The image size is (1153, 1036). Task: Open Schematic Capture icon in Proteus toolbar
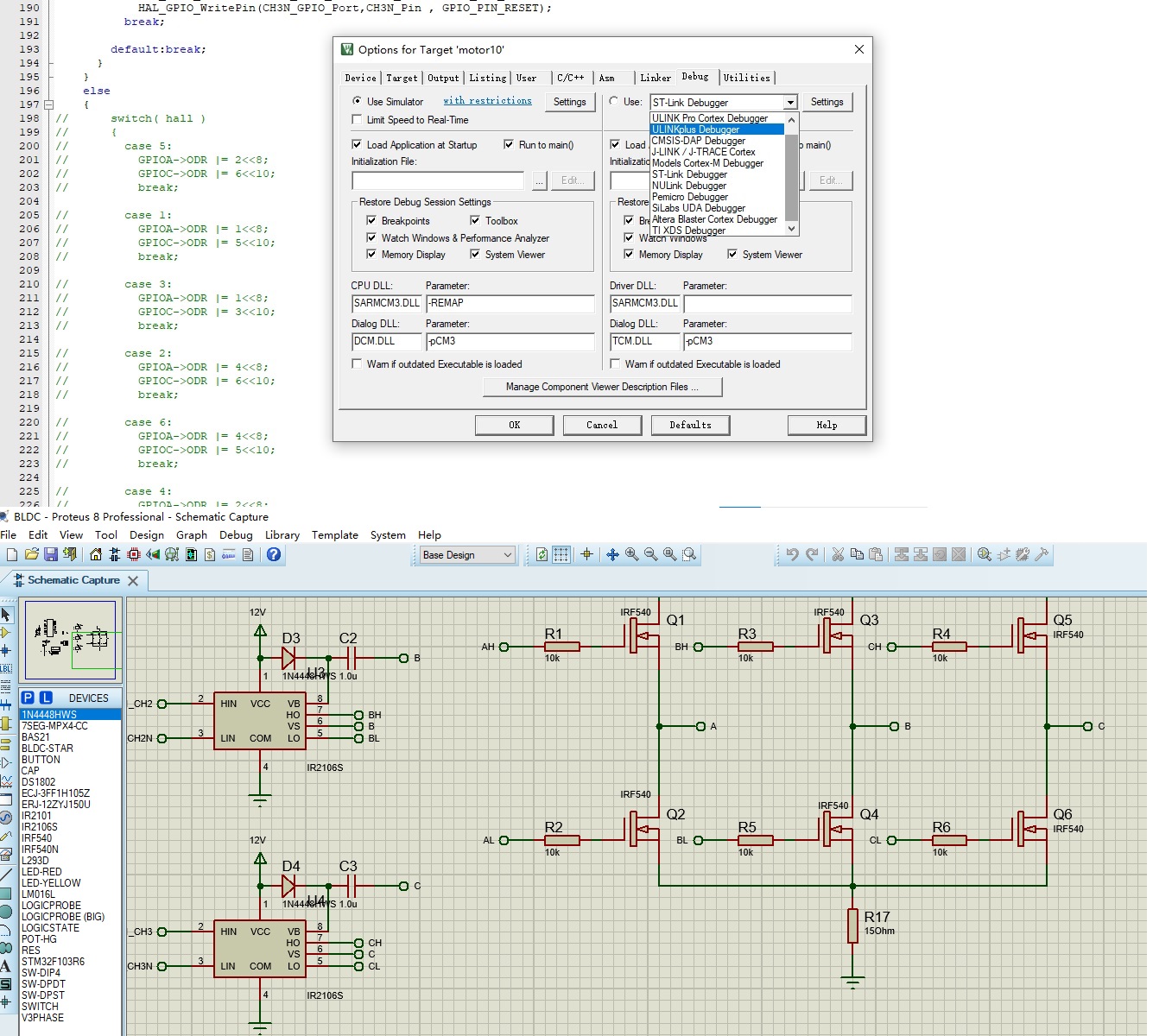tap(114, 554)
